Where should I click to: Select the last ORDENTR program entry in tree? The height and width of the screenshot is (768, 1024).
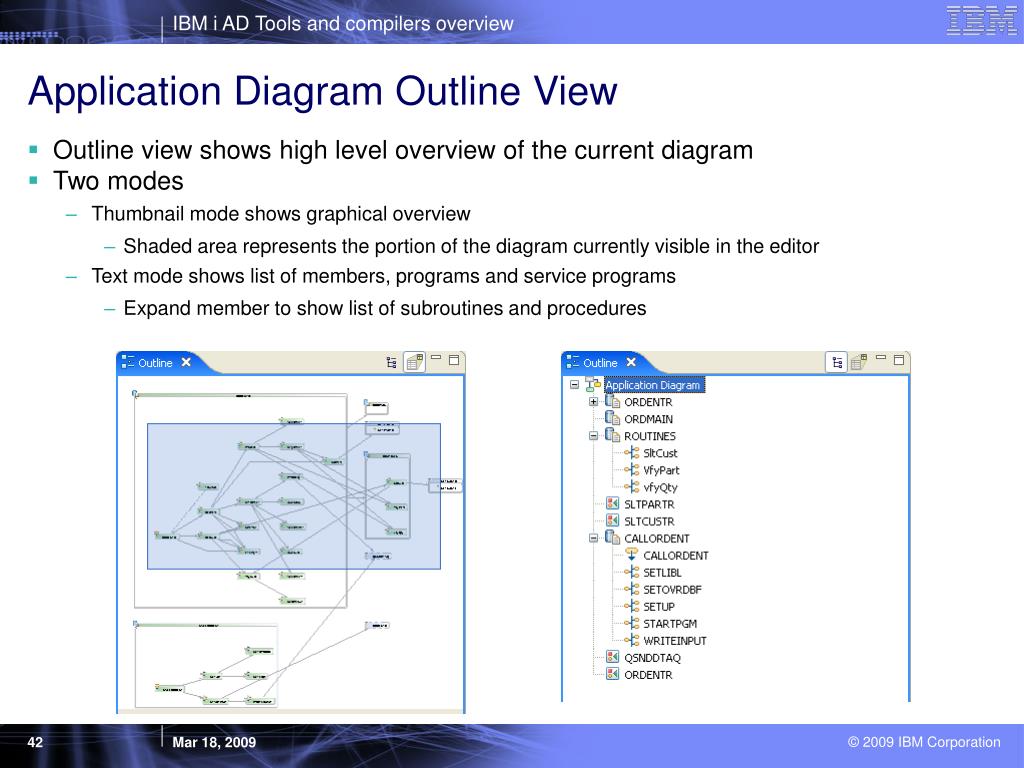click(x=648, y=675)
